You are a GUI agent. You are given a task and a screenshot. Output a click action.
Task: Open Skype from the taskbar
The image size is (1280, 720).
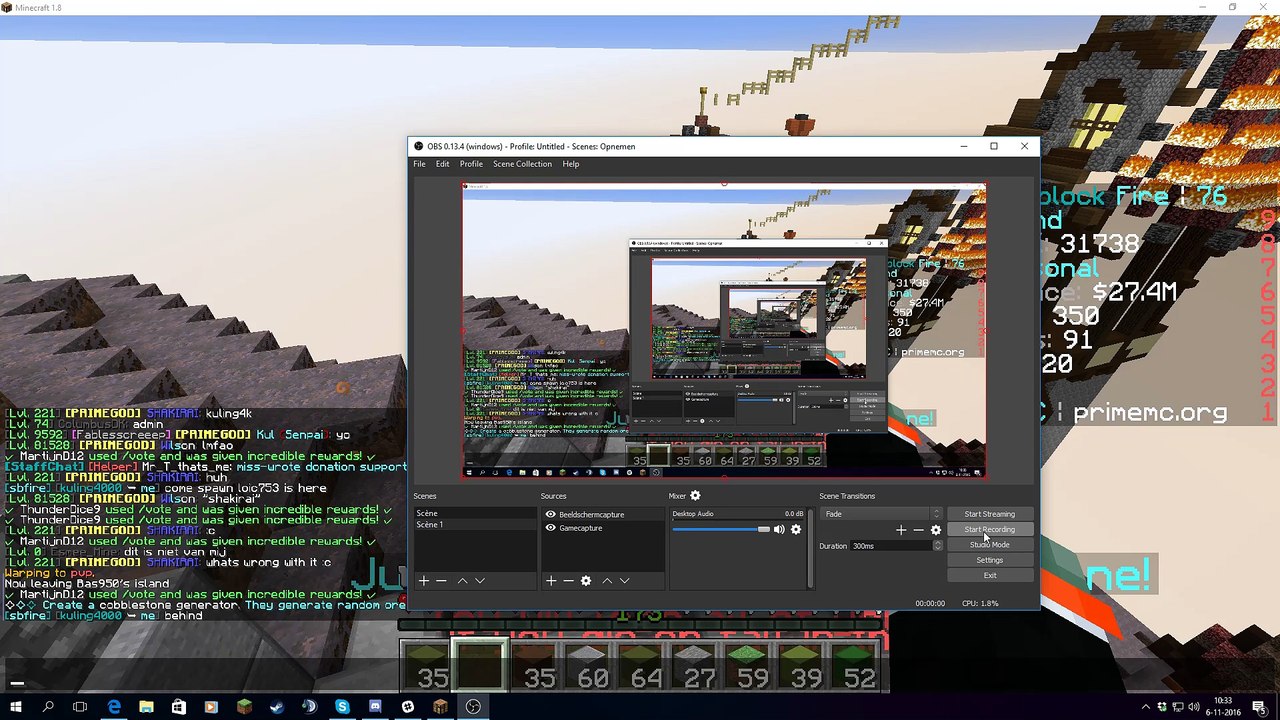tap(342, 707)
